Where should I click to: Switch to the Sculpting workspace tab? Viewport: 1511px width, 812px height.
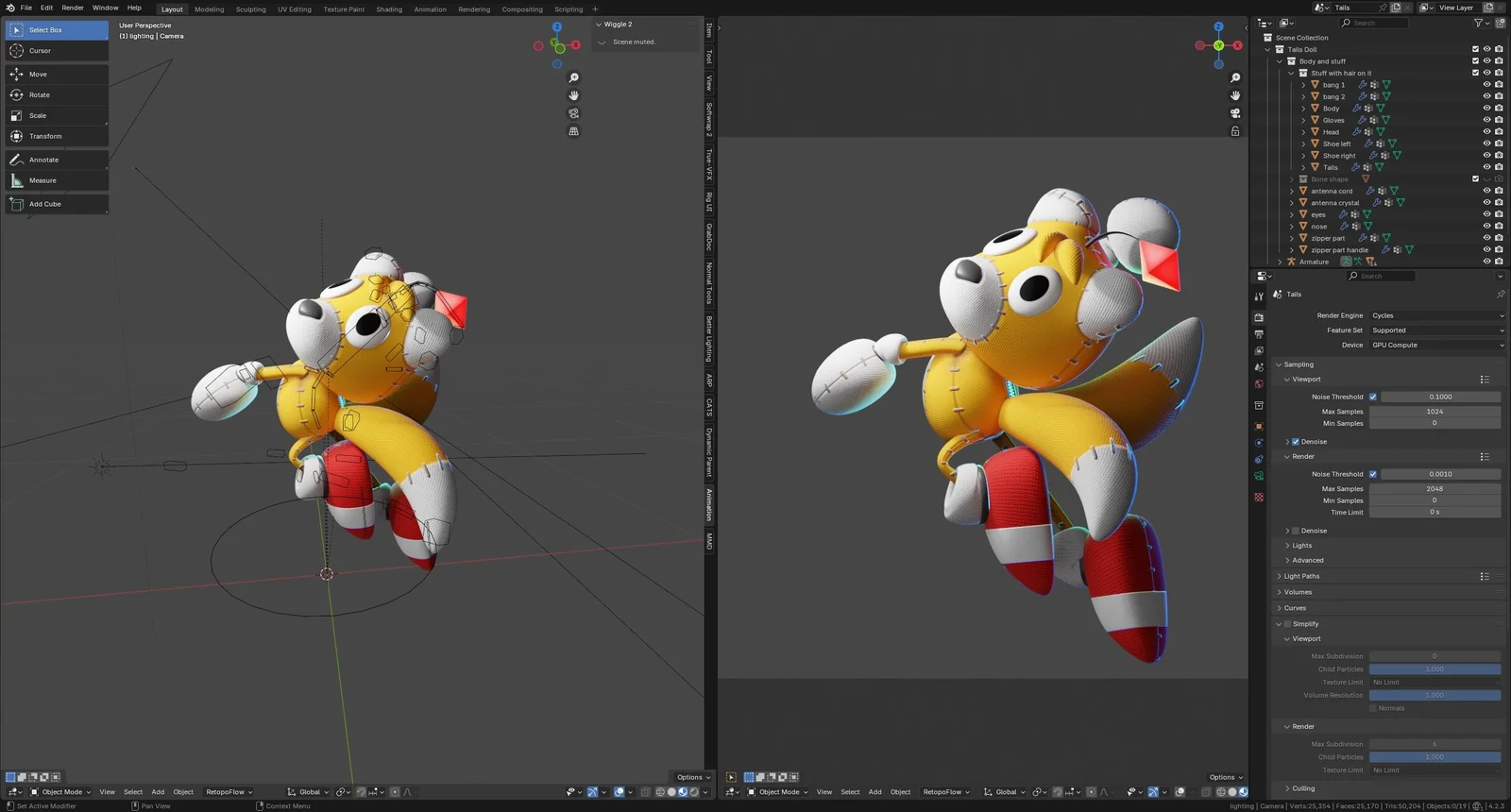pyautogui.click(x=250, y=9)
